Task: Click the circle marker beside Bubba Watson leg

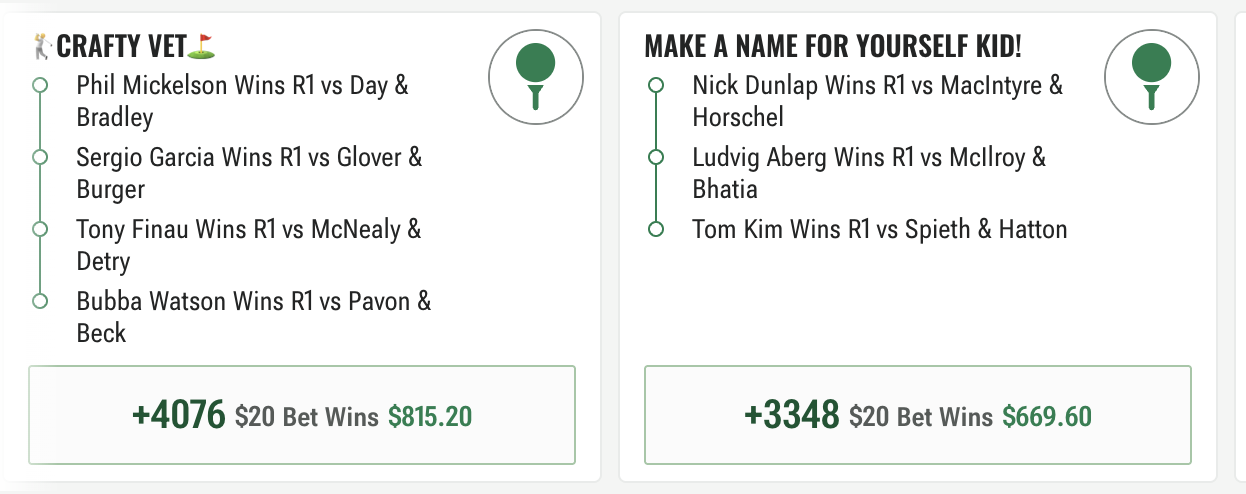Action: [40, 301]
